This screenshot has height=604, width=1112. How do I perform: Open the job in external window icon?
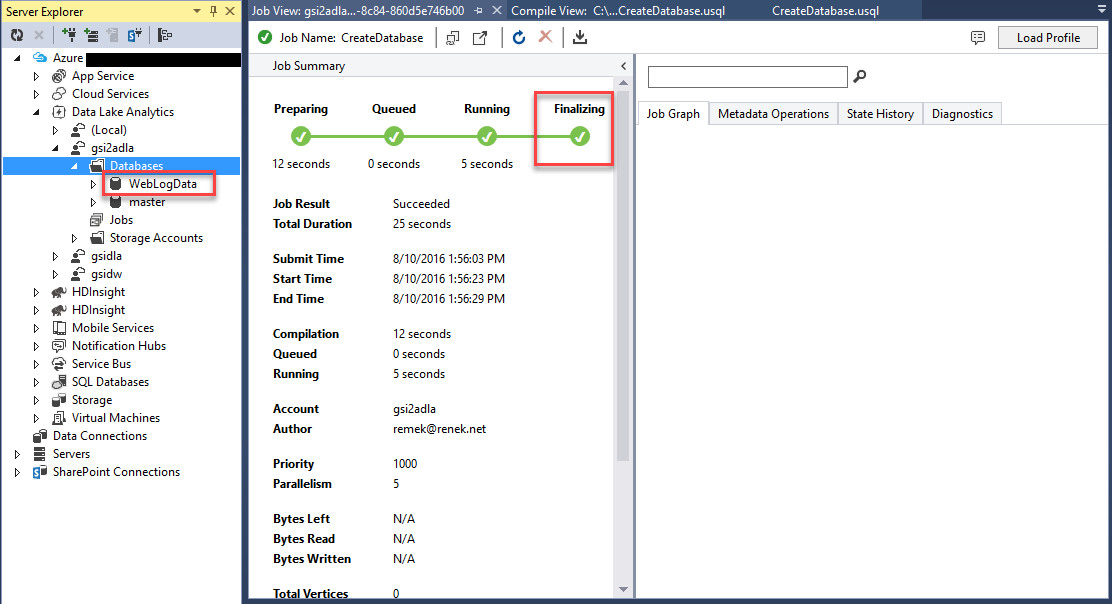coord(480,38)
